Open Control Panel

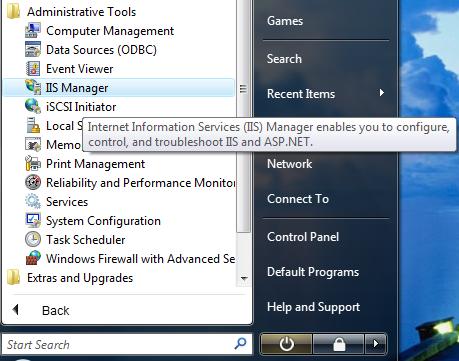pyautogui.click(x=303, y=237)
